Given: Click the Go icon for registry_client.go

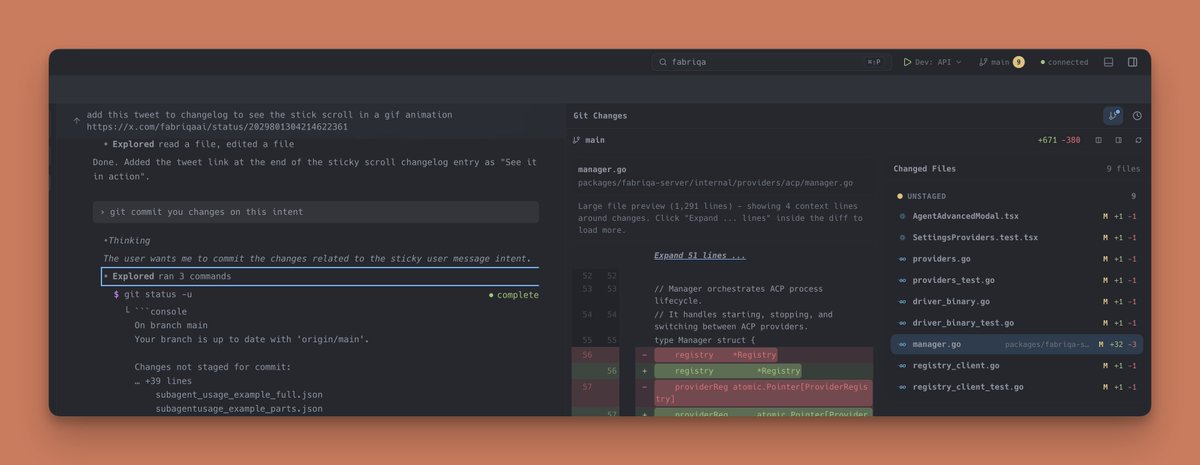Looking at the screenshot, I should (x=902, y=365).
